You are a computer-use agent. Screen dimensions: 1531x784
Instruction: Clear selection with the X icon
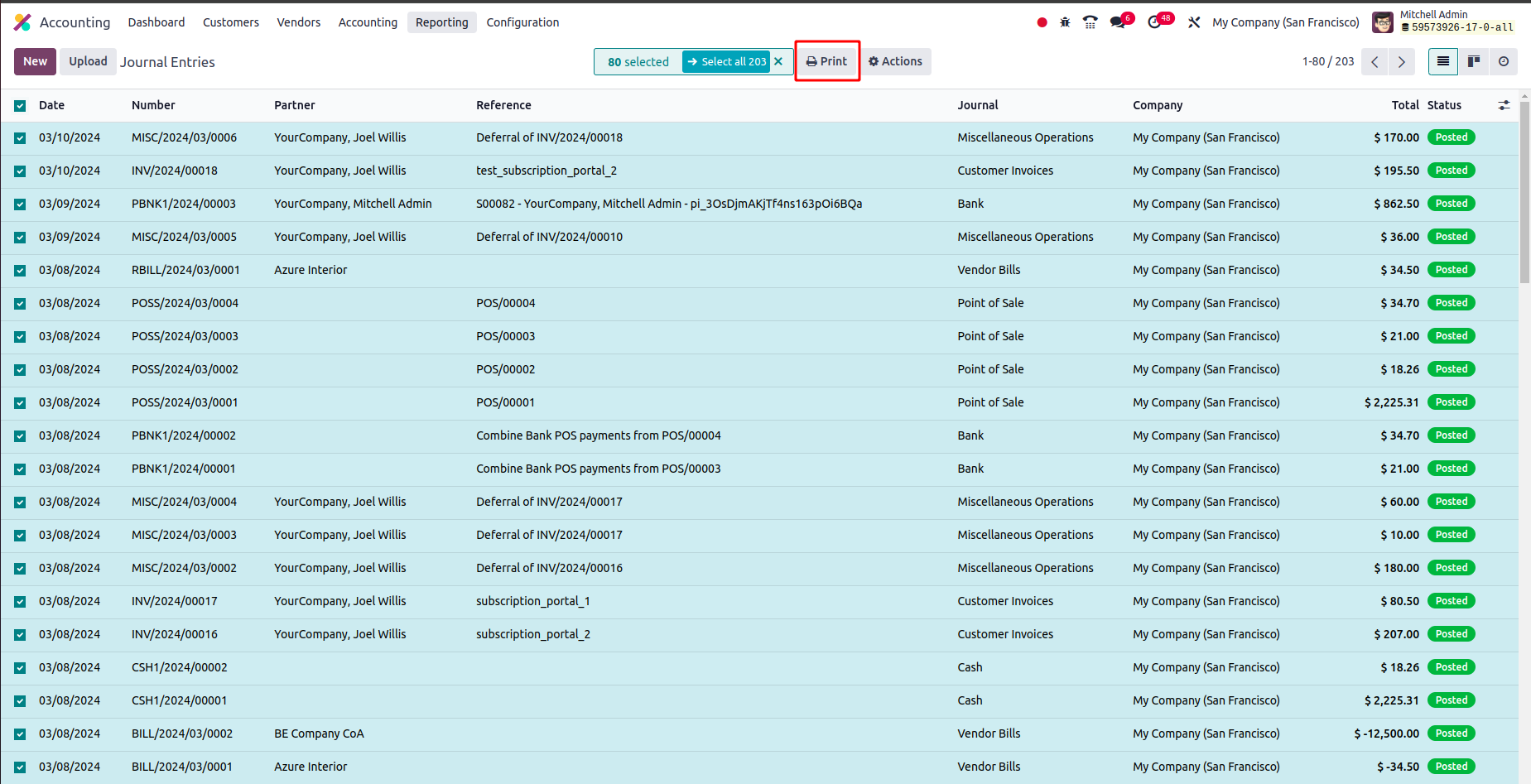(x=778, y=61)
